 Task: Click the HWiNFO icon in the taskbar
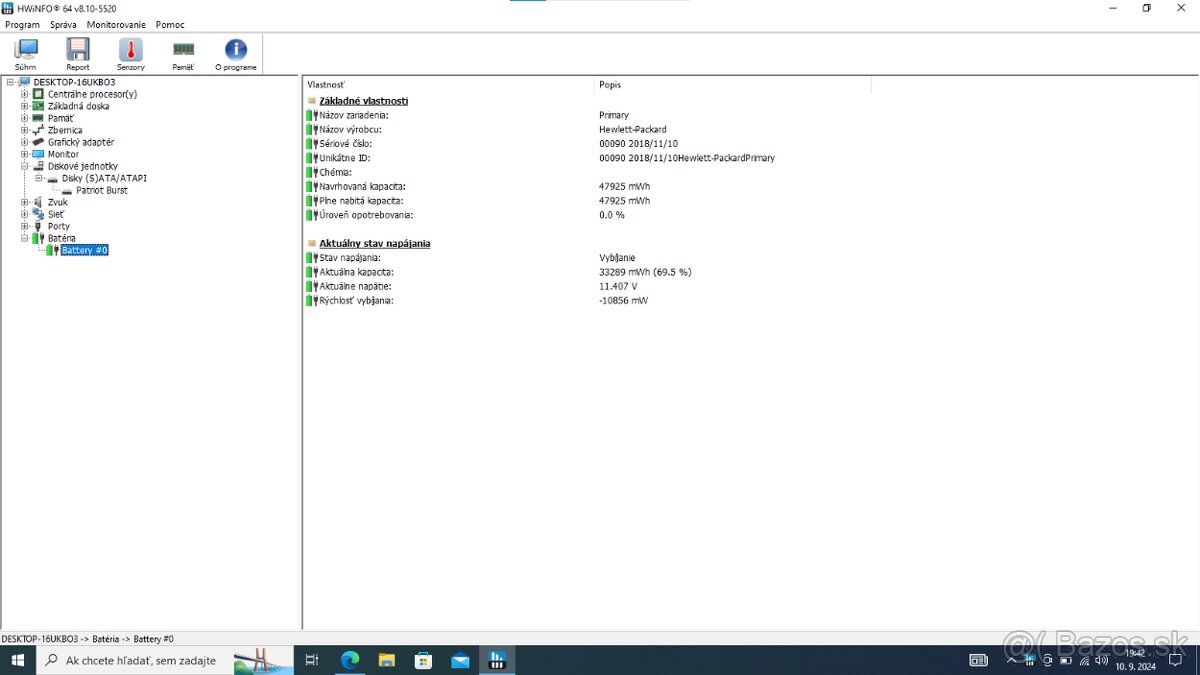tap(497, 660)
